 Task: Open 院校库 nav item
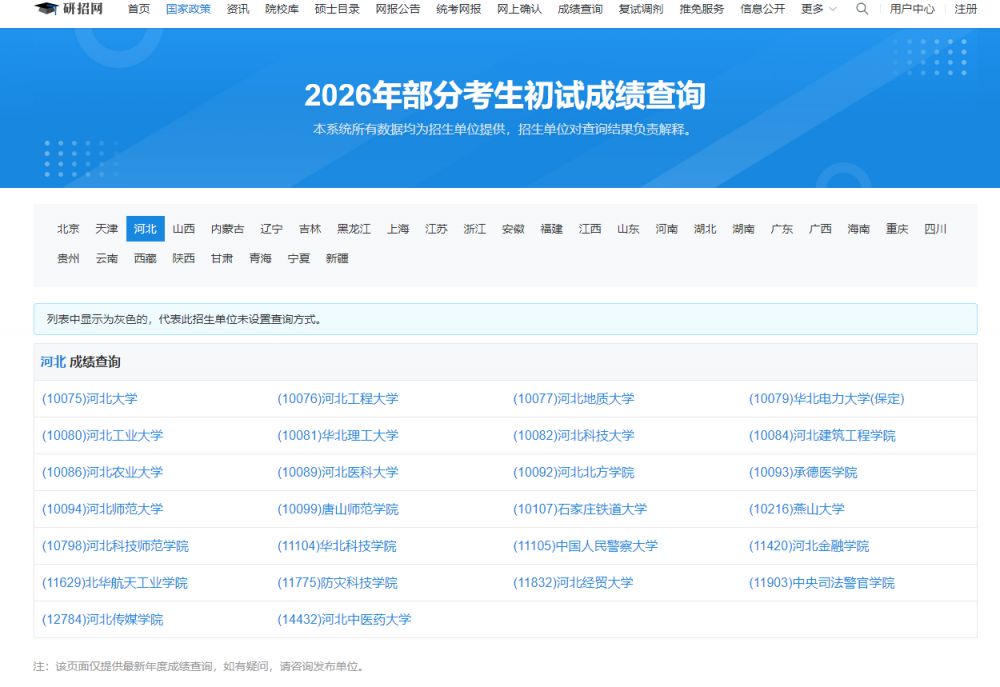282,9
